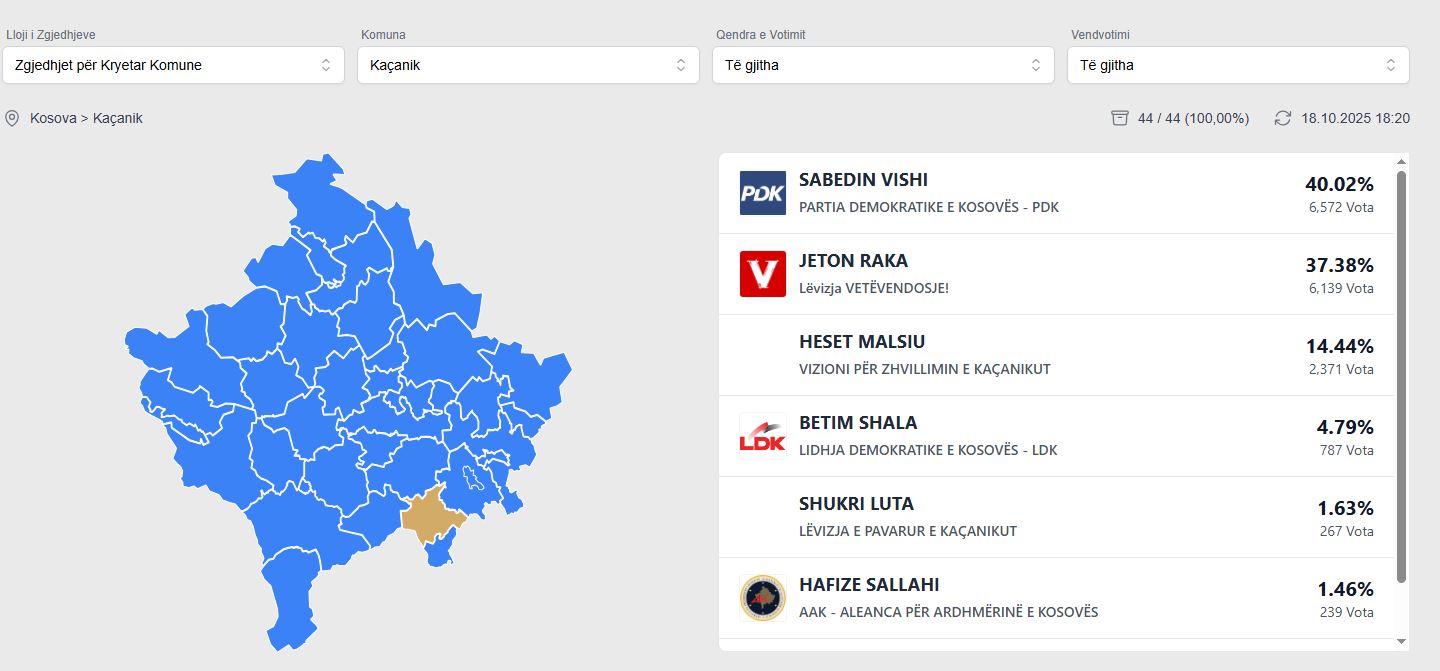Click the LDK party logo icon
Viewport: 1440px width, 671px height.
click(x=762, y=436)
